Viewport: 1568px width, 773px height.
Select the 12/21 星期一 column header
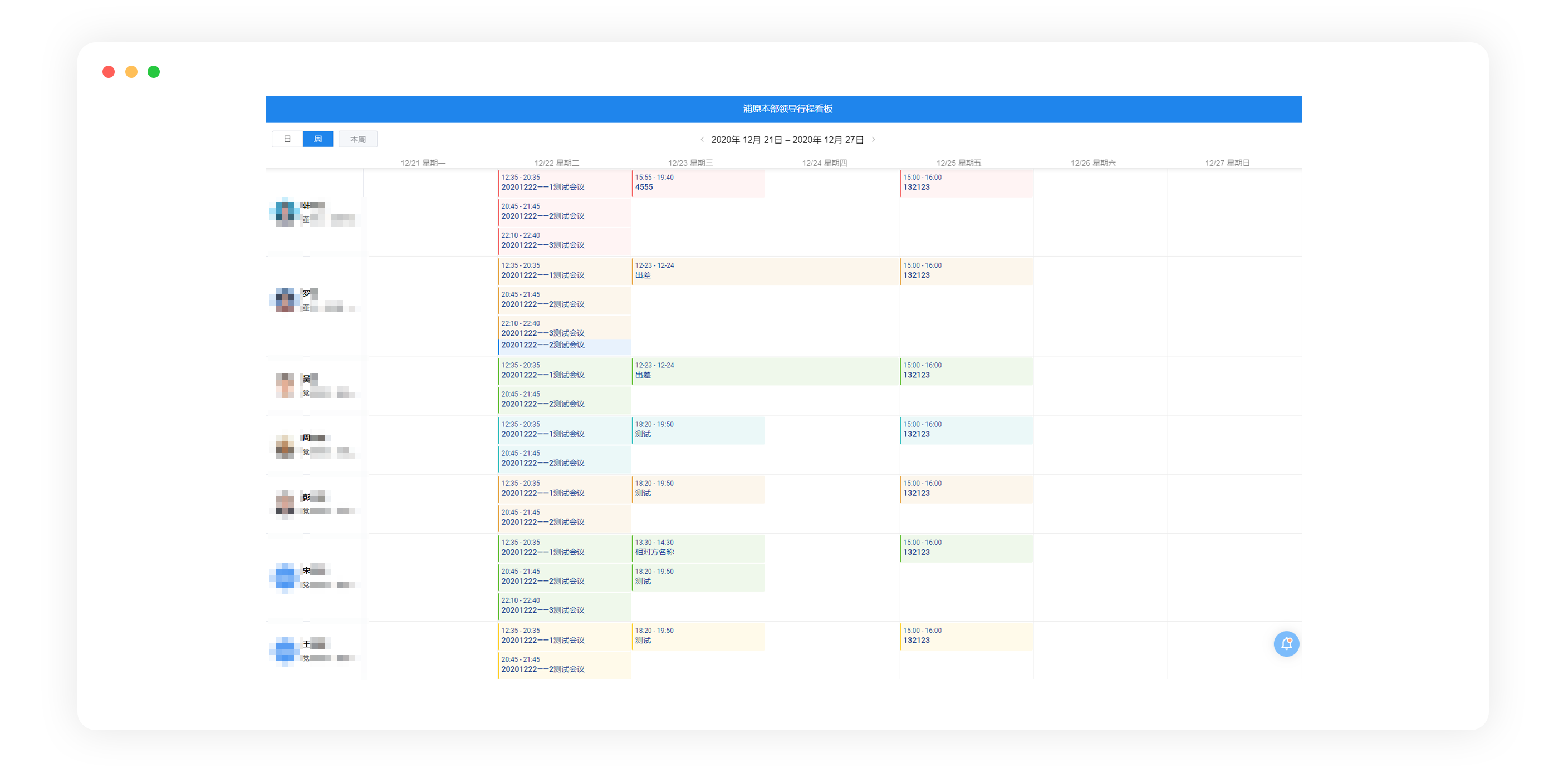coord(423,163)
